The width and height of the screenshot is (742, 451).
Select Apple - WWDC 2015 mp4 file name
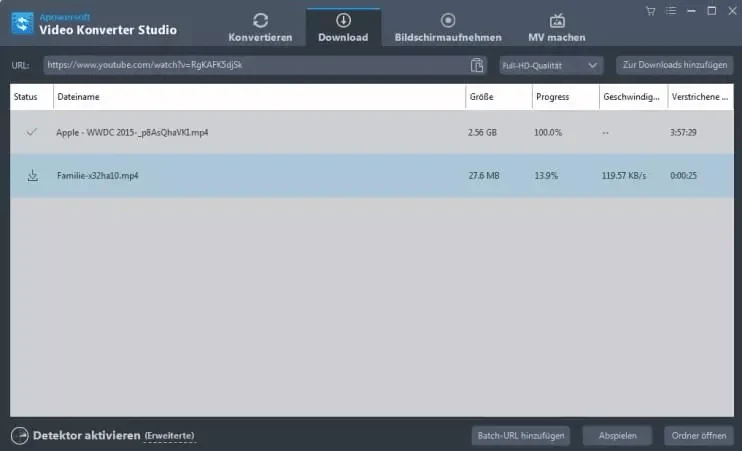coord(132,133)
